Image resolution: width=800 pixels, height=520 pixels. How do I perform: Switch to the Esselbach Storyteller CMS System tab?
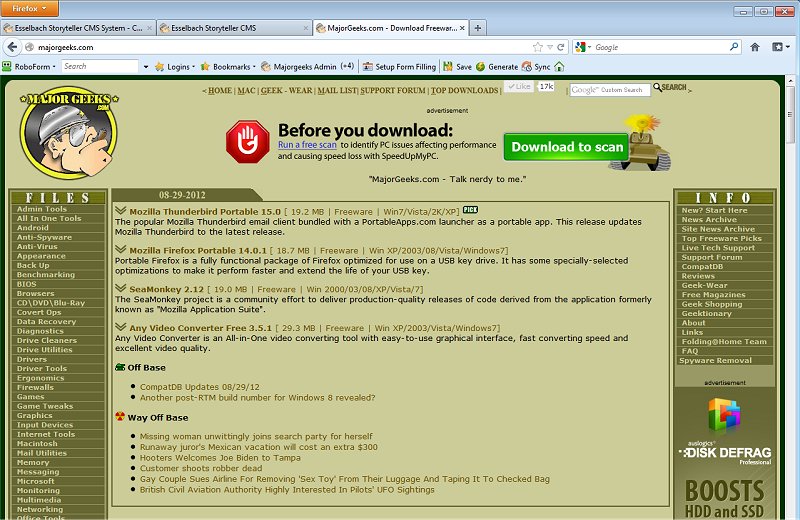78,28
